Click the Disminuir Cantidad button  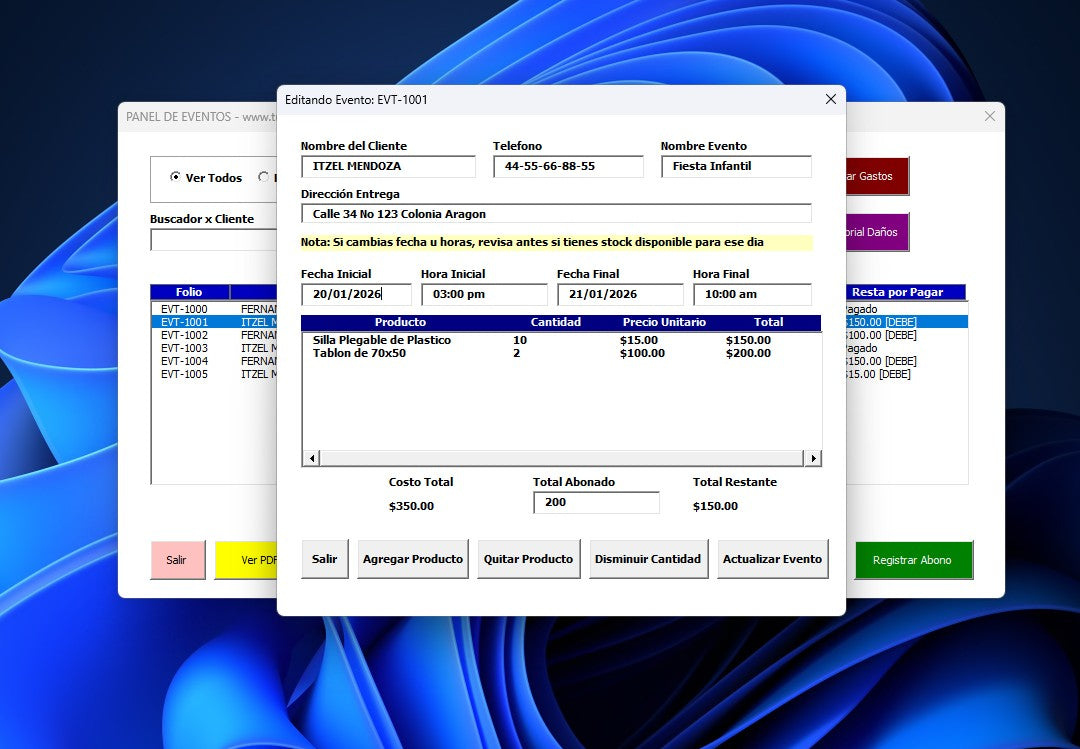click(x=648, y=559)
